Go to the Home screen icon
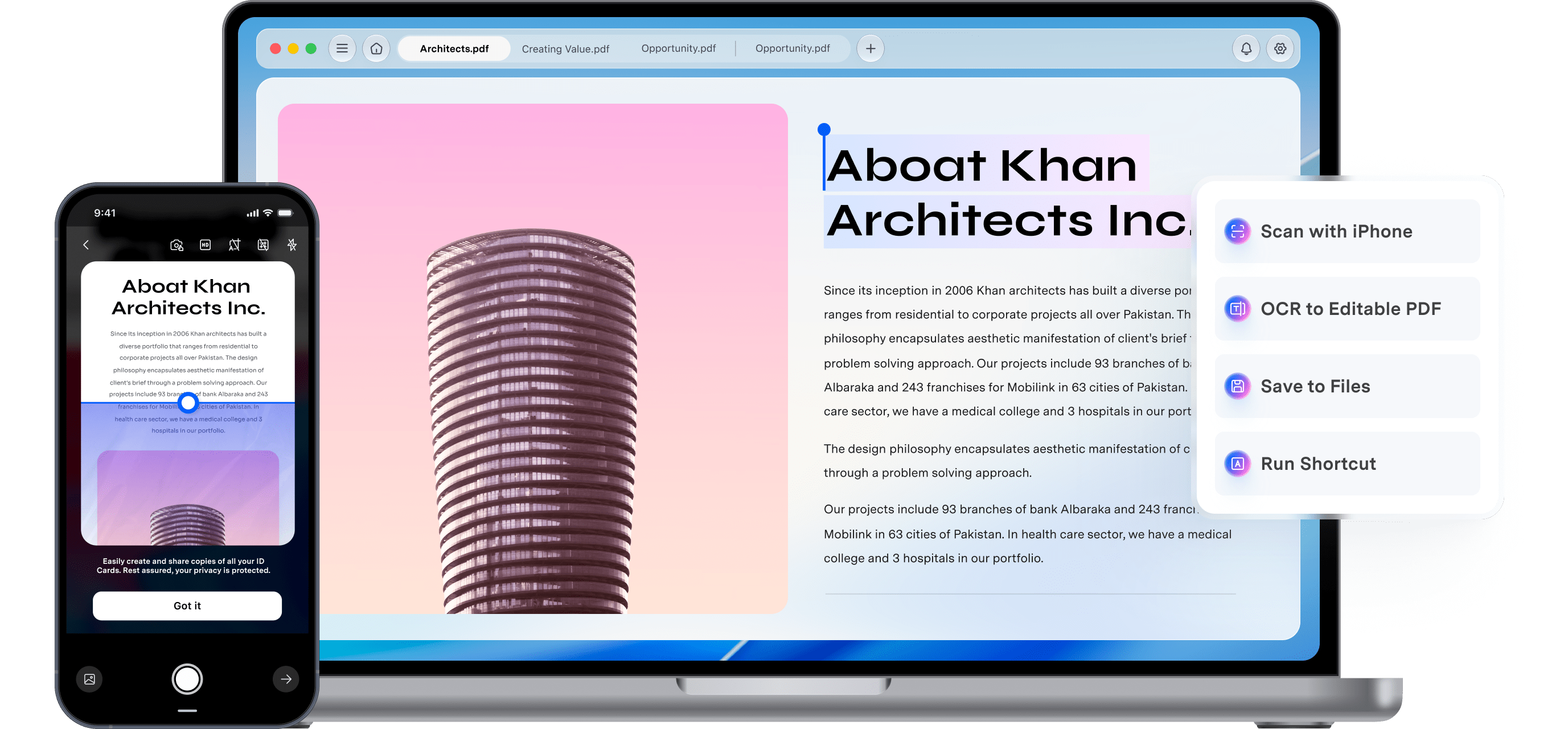Image resolution: width=1568 pixels, height=729 pixels. [x=376, y=48]
